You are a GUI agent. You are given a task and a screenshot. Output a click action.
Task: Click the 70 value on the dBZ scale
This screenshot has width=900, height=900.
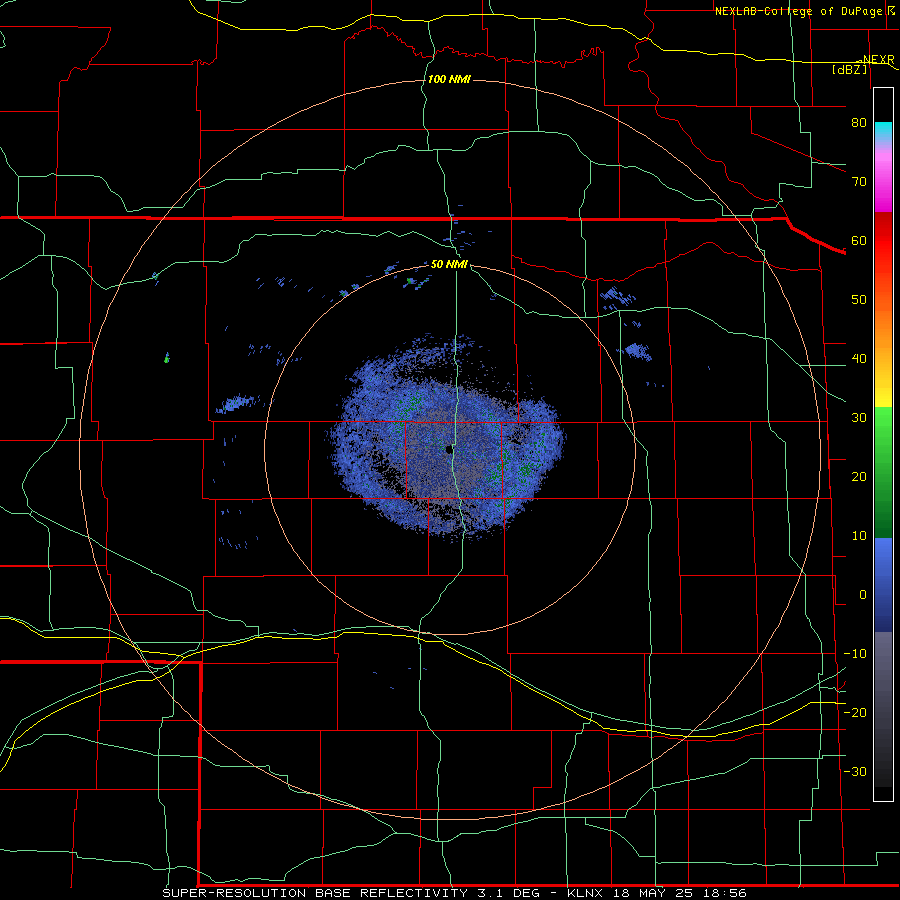coord(859,181)
